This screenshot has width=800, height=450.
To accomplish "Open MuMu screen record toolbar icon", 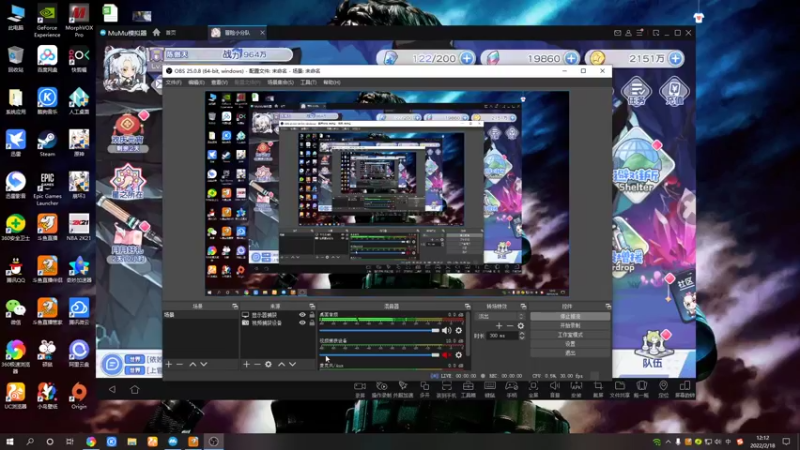I will [x=360, y=389].
